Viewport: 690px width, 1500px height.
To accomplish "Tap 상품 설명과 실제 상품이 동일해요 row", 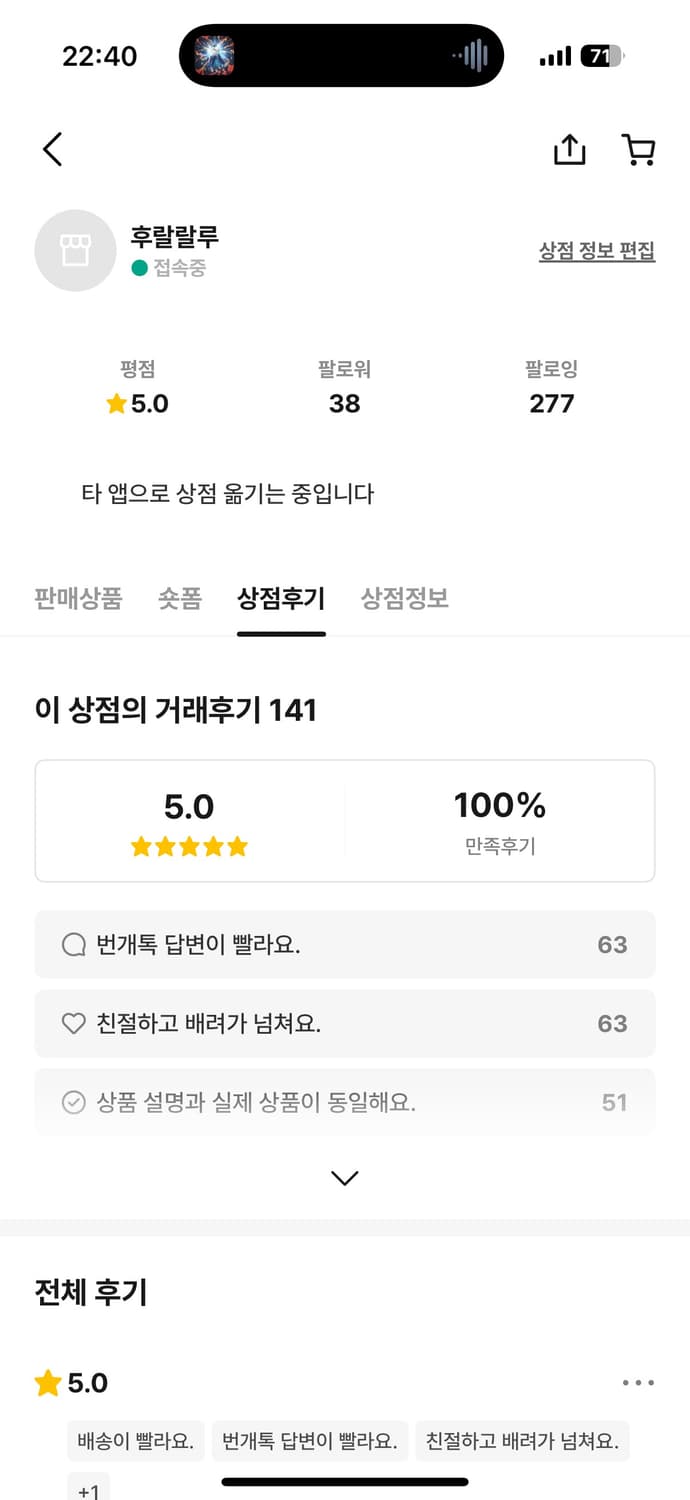I will (345, 1102).
